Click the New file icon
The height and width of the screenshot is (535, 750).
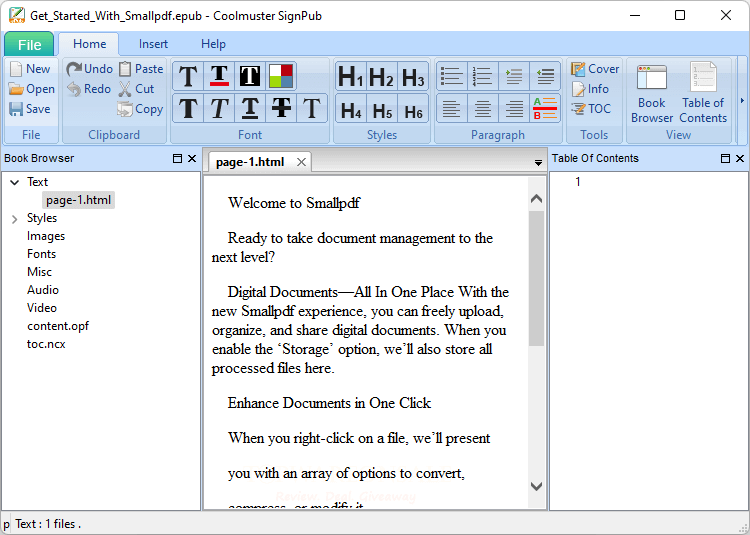click(16, 69)
